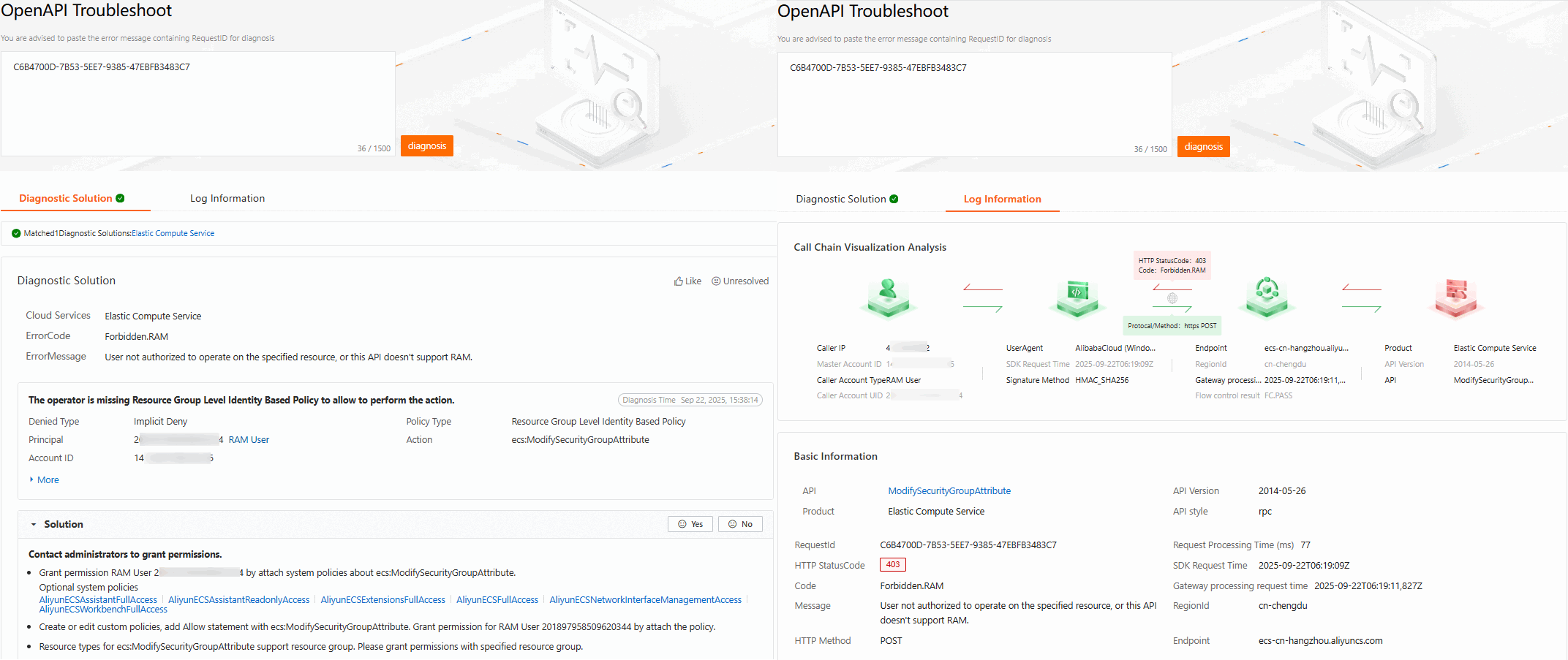The image size is (1568, 660).
Task: Open the RAM User link
Action: tap(249, 440)
